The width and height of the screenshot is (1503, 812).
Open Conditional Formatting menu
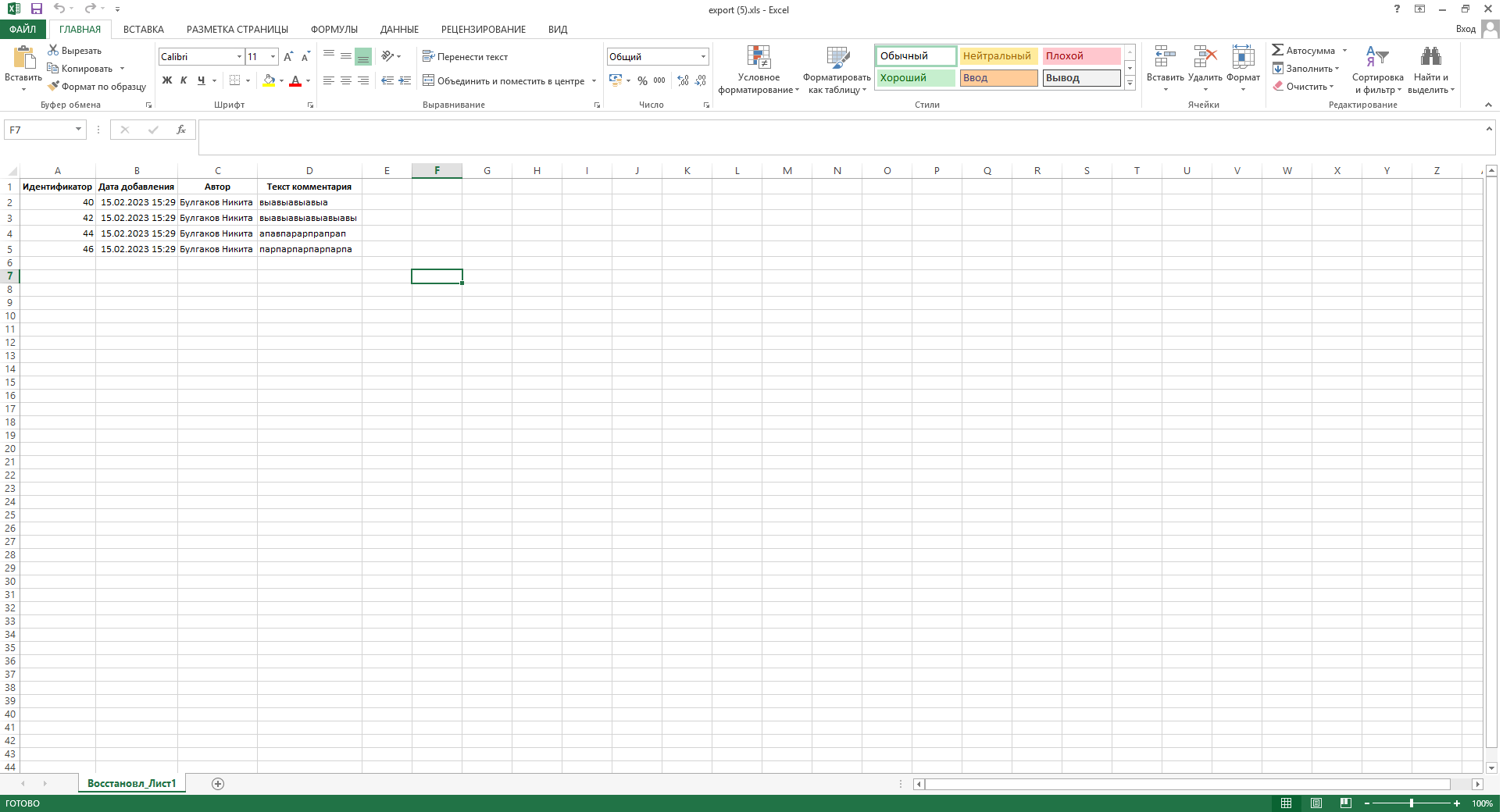[759, 70]
